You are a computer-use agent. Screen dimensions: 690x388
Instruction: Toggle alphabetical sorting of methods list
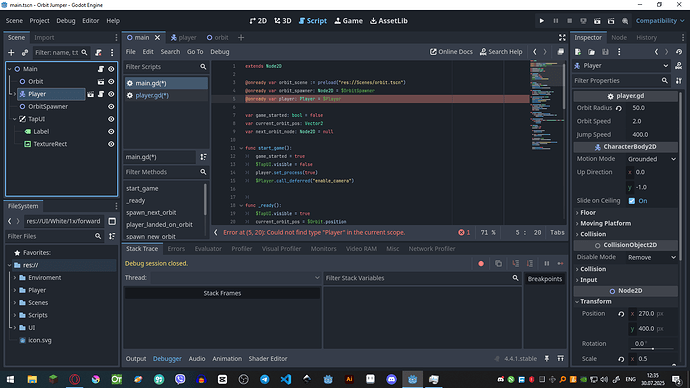[203, 157]
